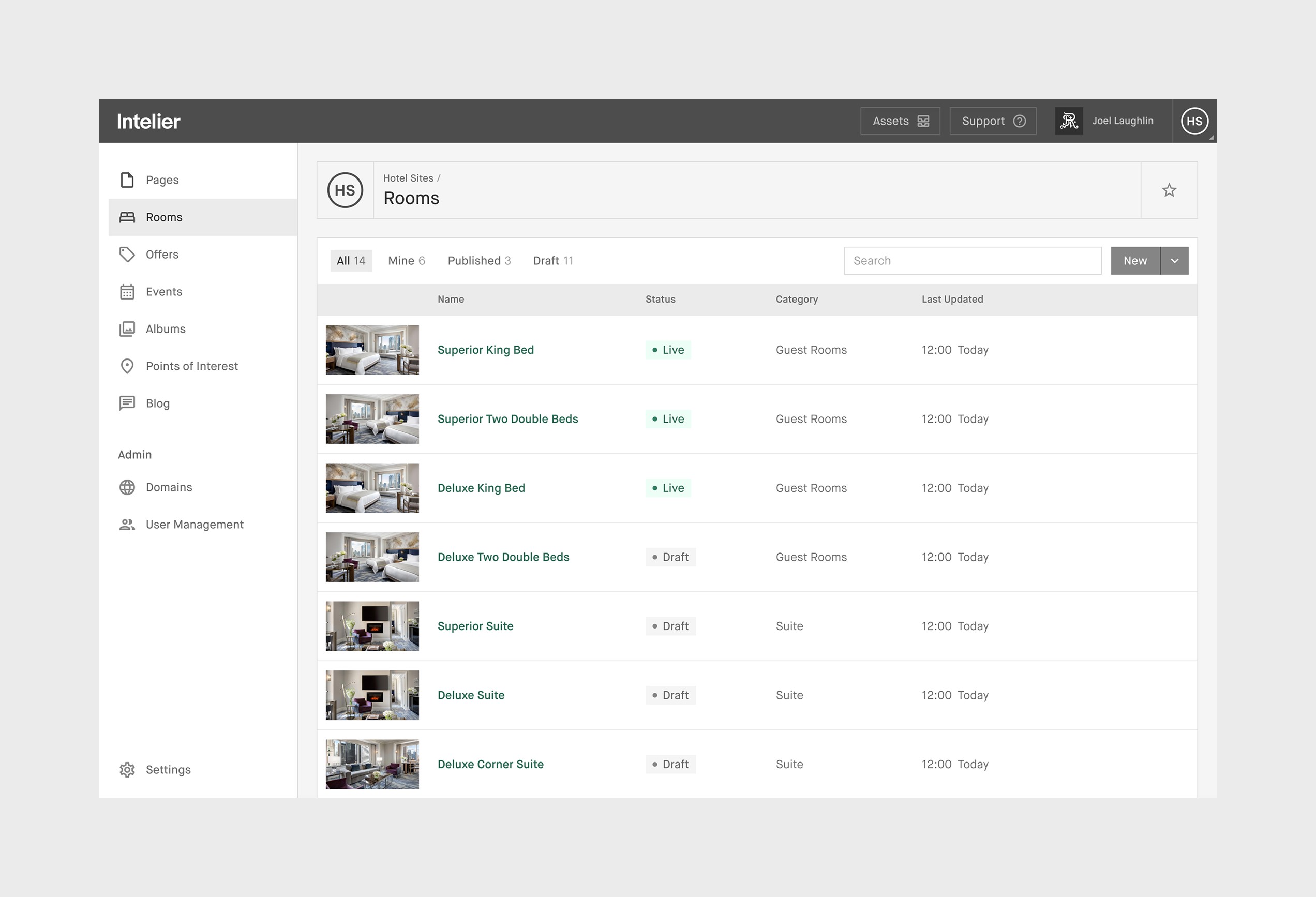Open the Superior King Bed room link

click(x=485, y=349)
